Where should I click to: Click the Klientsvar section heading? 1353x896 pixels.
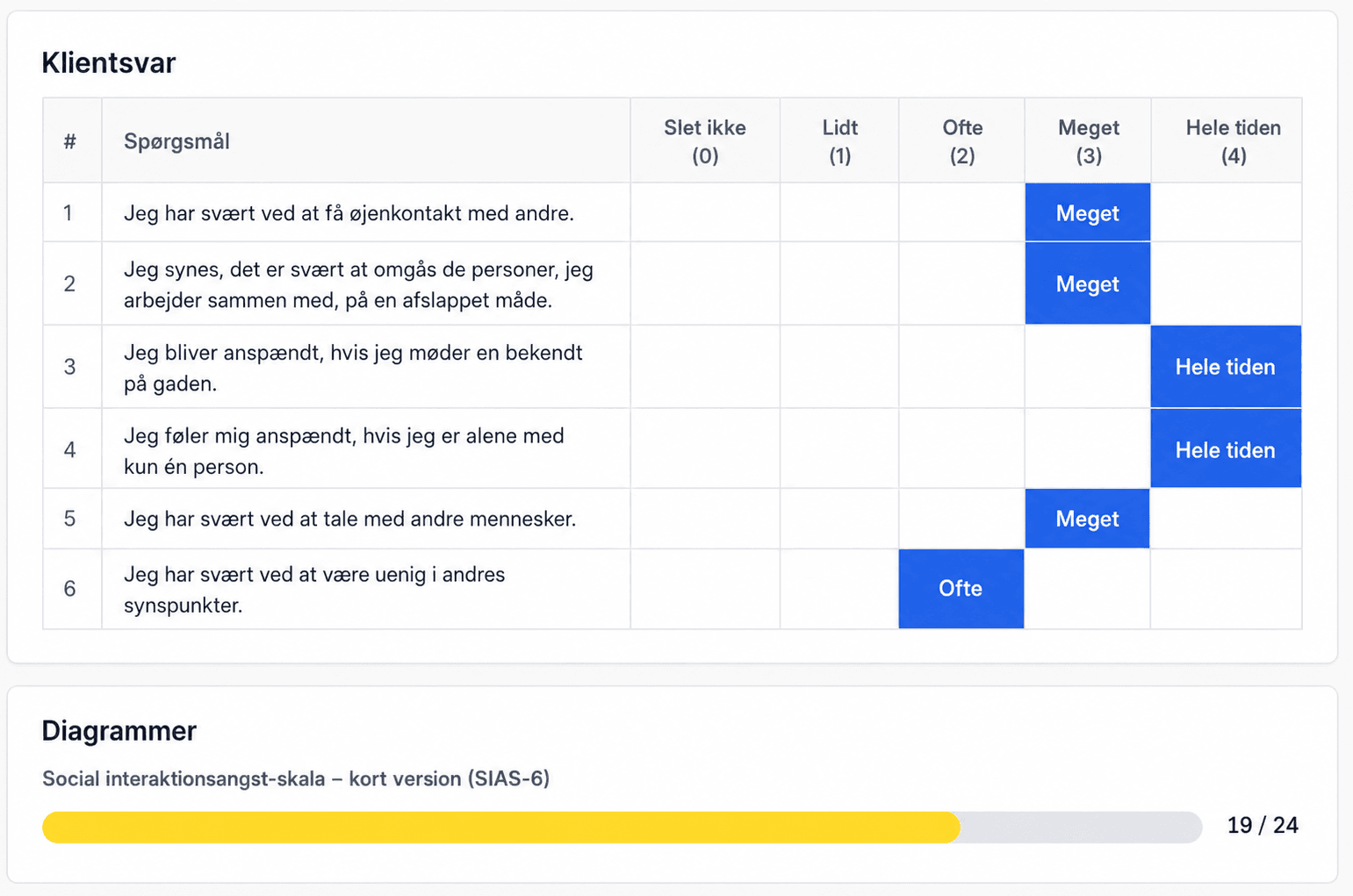pos(109,63)
